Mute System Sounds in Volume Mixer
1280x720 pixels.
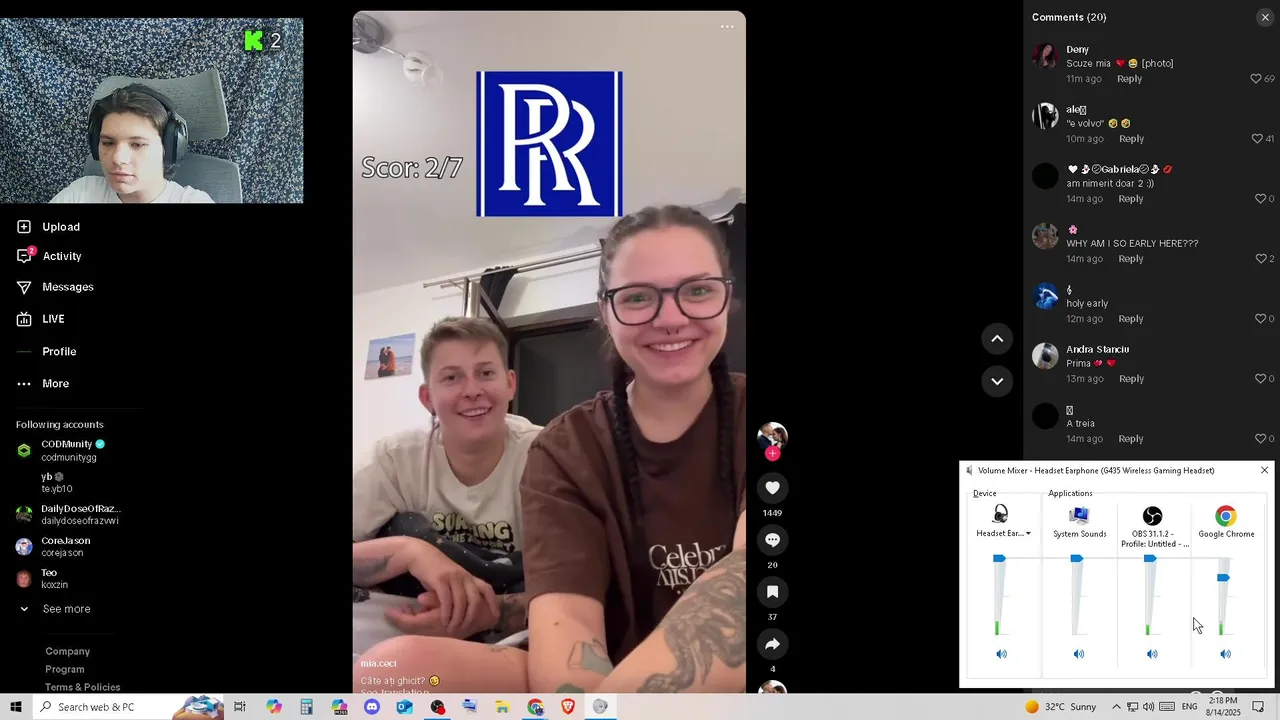[x=1078, y=654]
